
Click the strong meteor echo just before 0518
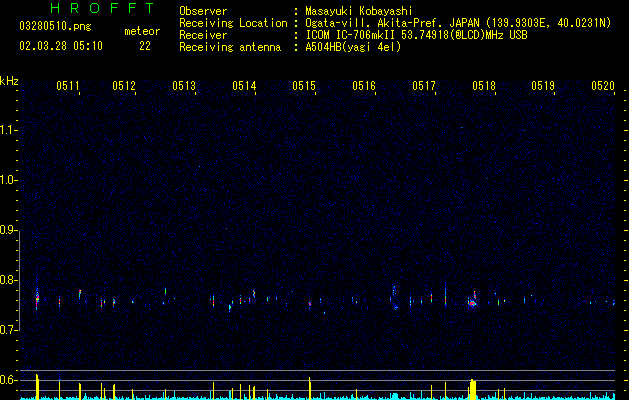[473, 301]
